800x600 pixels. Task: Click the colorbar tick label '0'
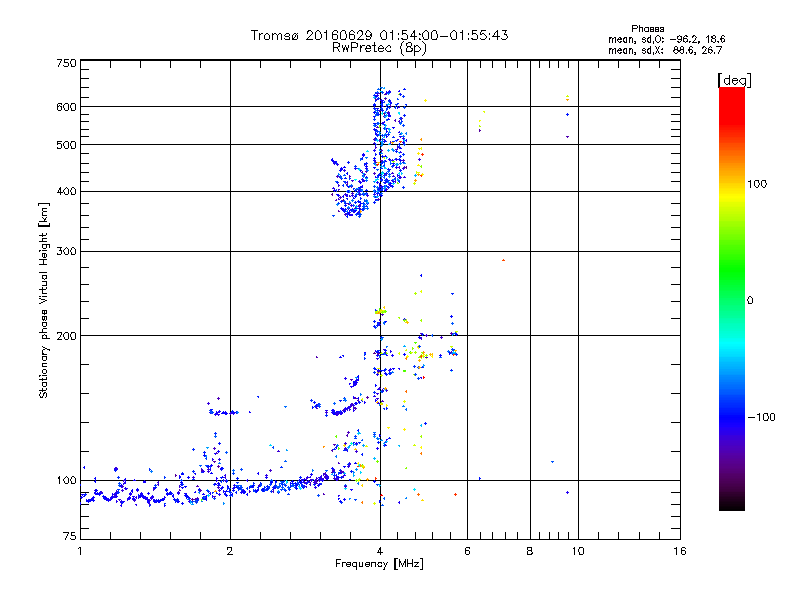[750, 301]
